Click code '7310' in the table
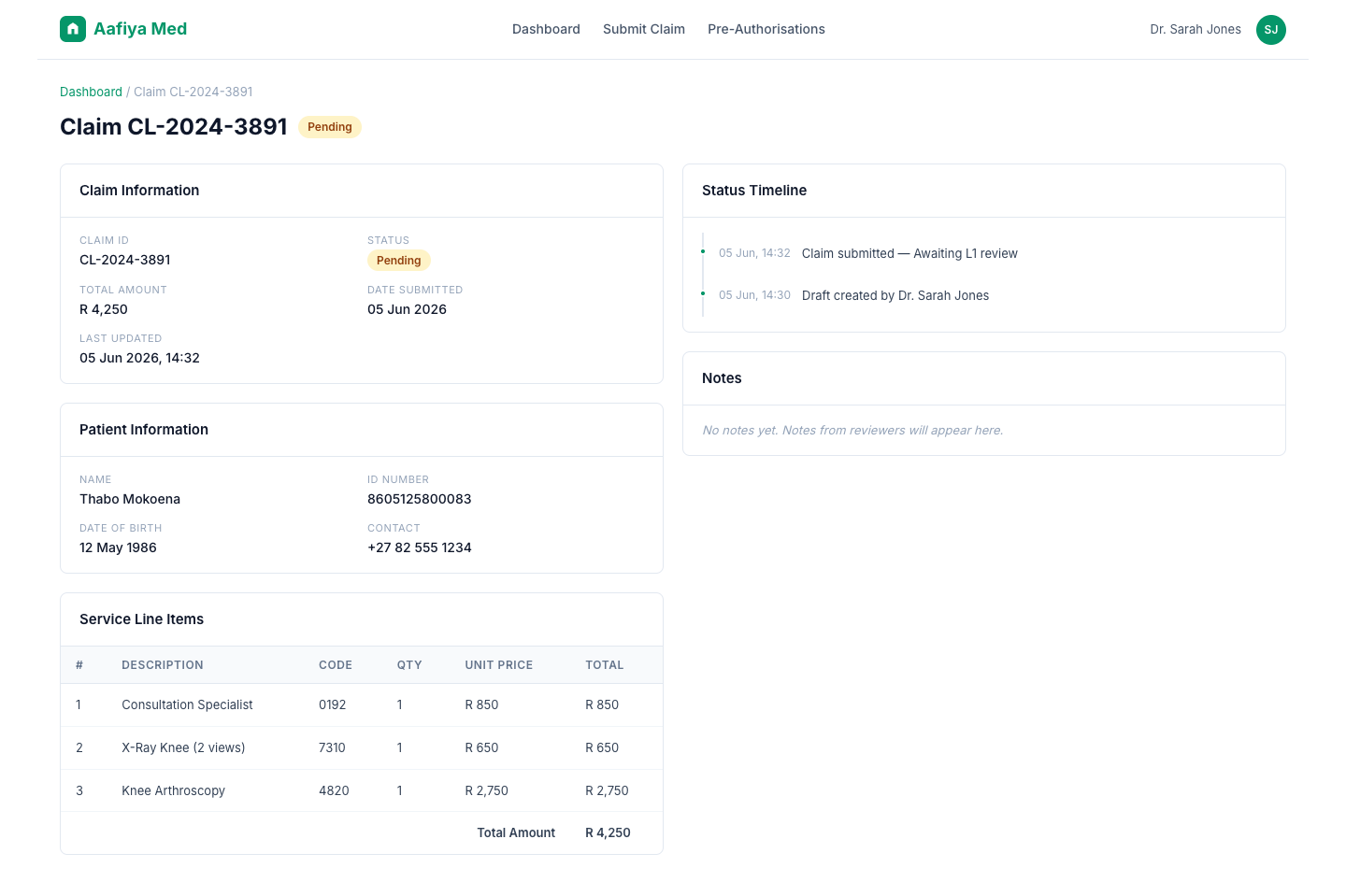Image resolution: width=1346 pixels, height=896 pixels. tap(332, 747)
